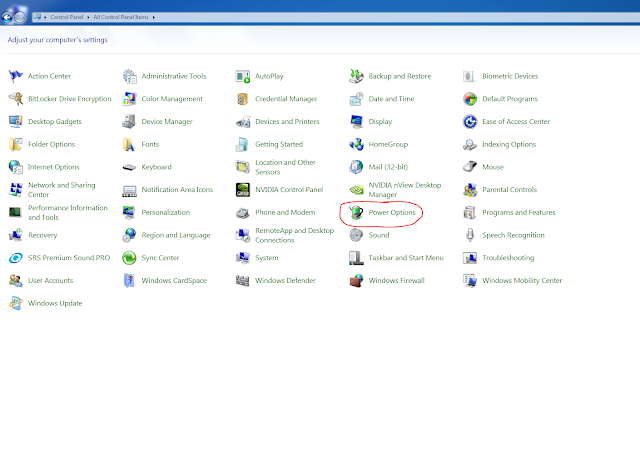The width and height of the screenshot is (640, 451).
Task: Open the Device Manager icon
Action: [129, 122]
